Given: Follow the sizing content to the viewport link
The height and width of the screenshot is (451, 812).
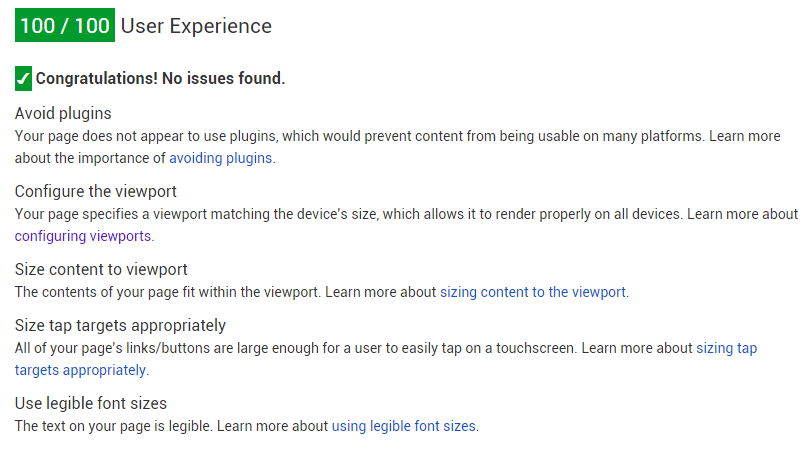Looking at the screenshot, I should coord(533,292).
